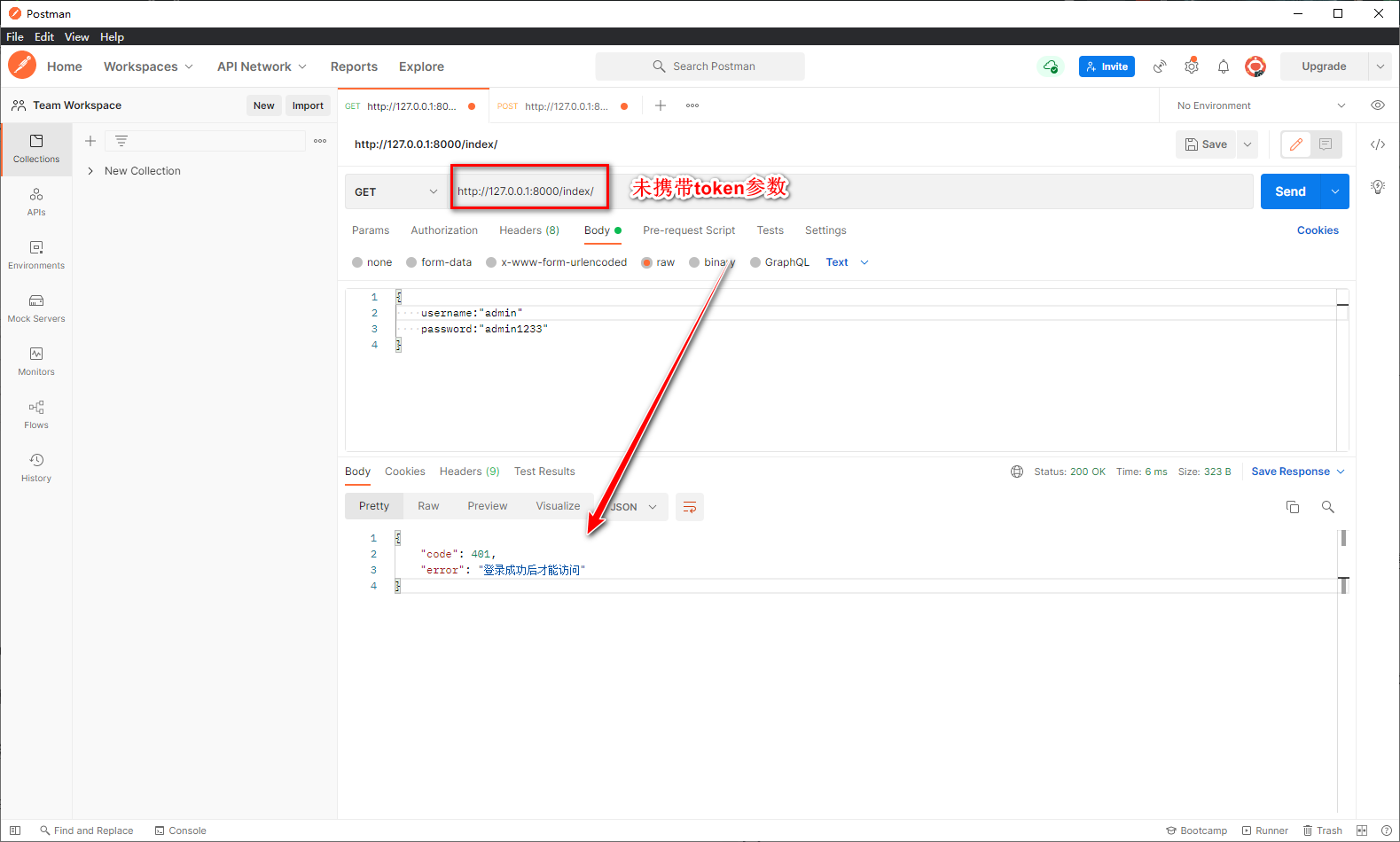The width and height of the screenshot is (1400, 842).
Task: Open collections panel three-dot options
Action: click(320, 141)
